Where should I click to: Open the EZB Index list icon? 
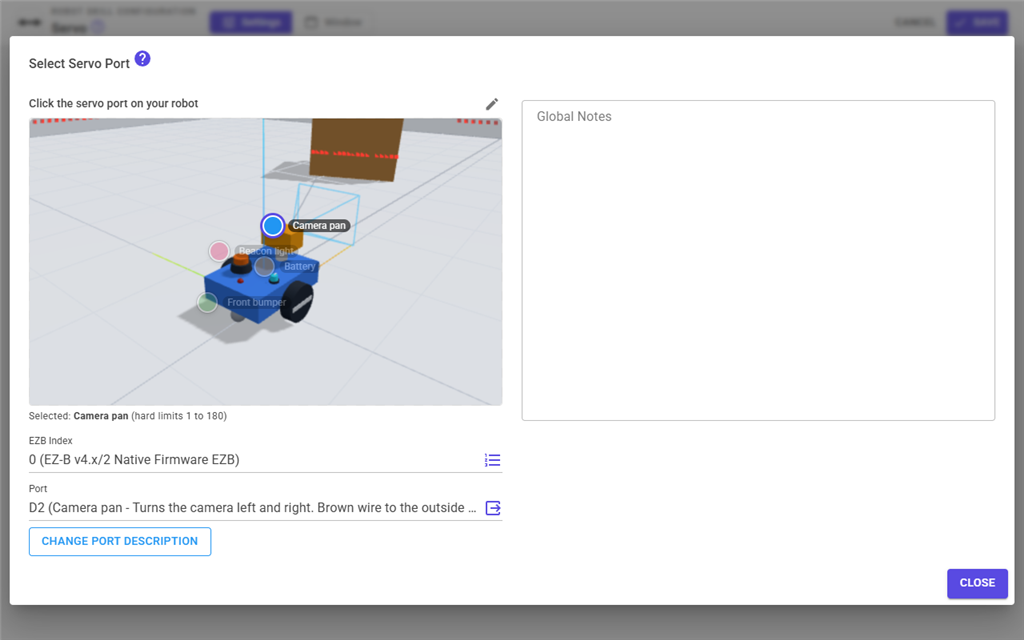(x=492, y=460)
